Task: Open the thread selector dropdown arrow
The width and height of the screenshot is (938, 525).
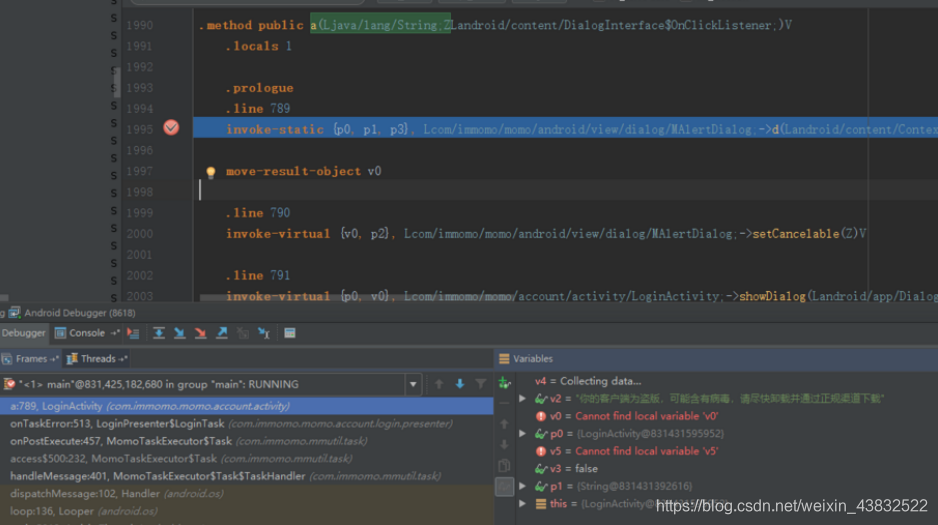Action: click(413, 384)
